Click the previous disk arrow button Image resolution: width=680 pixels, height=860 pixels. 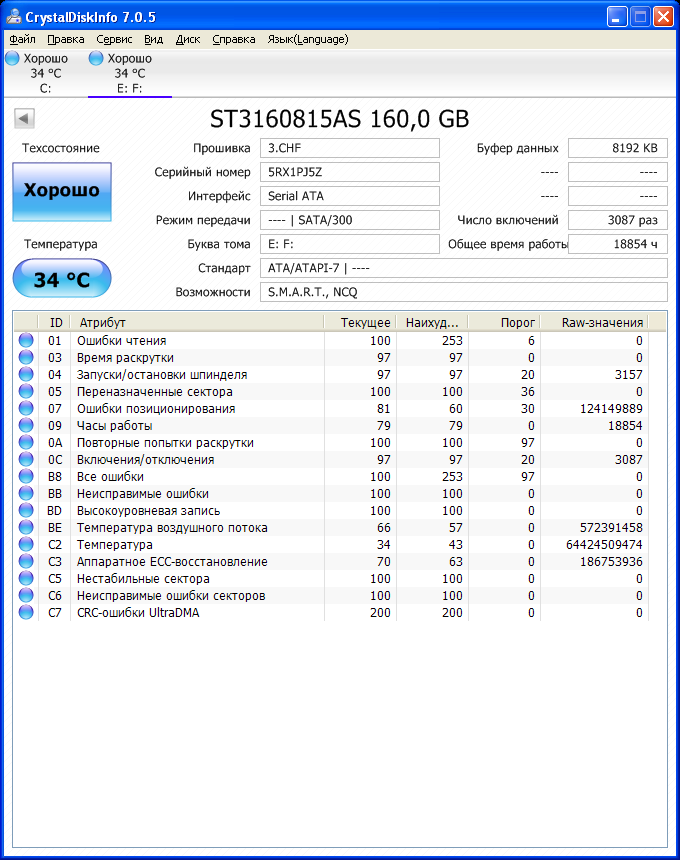[24, 119]
